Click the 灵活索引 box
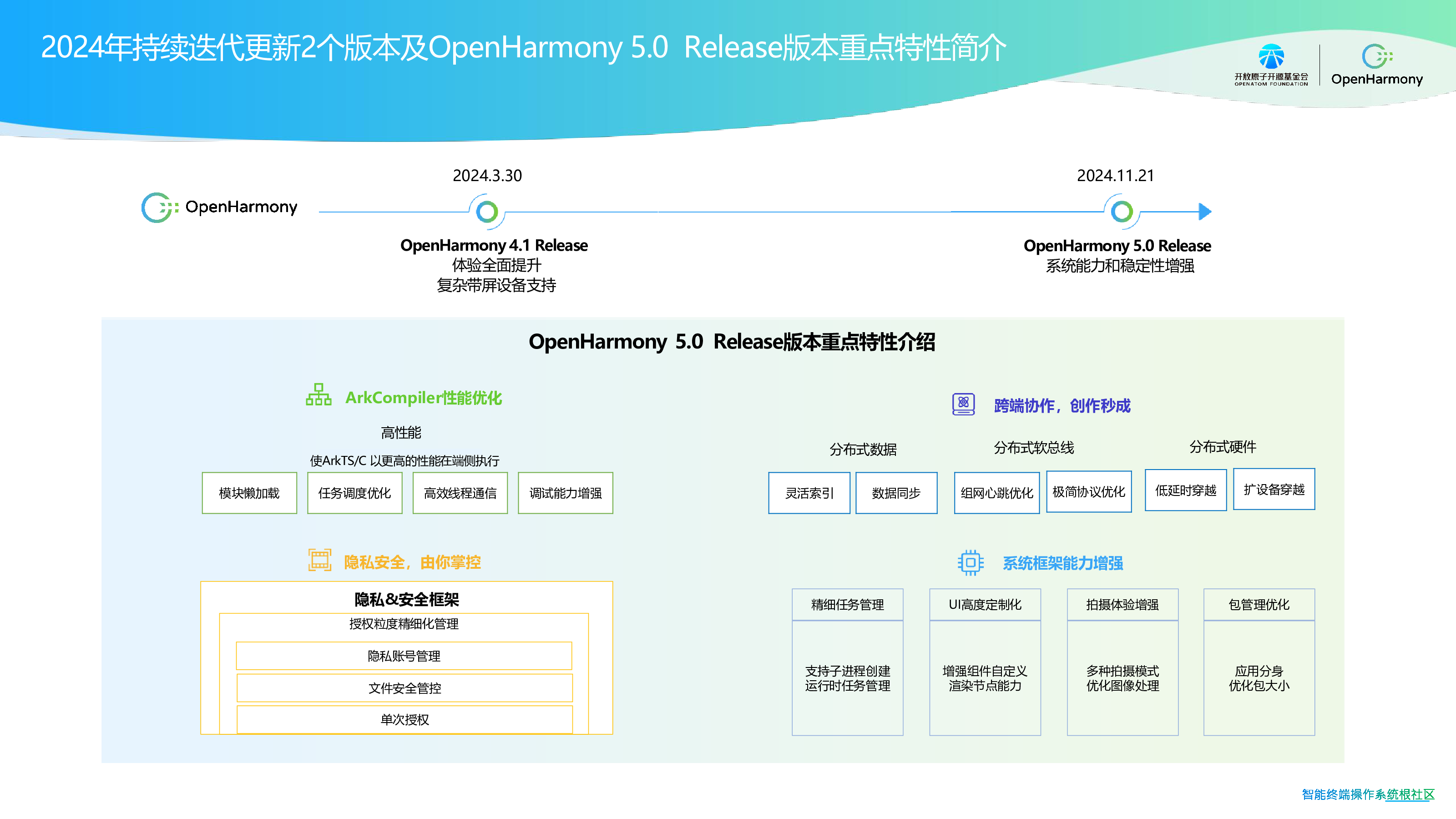The width and height of the screenshot is (1456, 819). (x=809, y=493)
